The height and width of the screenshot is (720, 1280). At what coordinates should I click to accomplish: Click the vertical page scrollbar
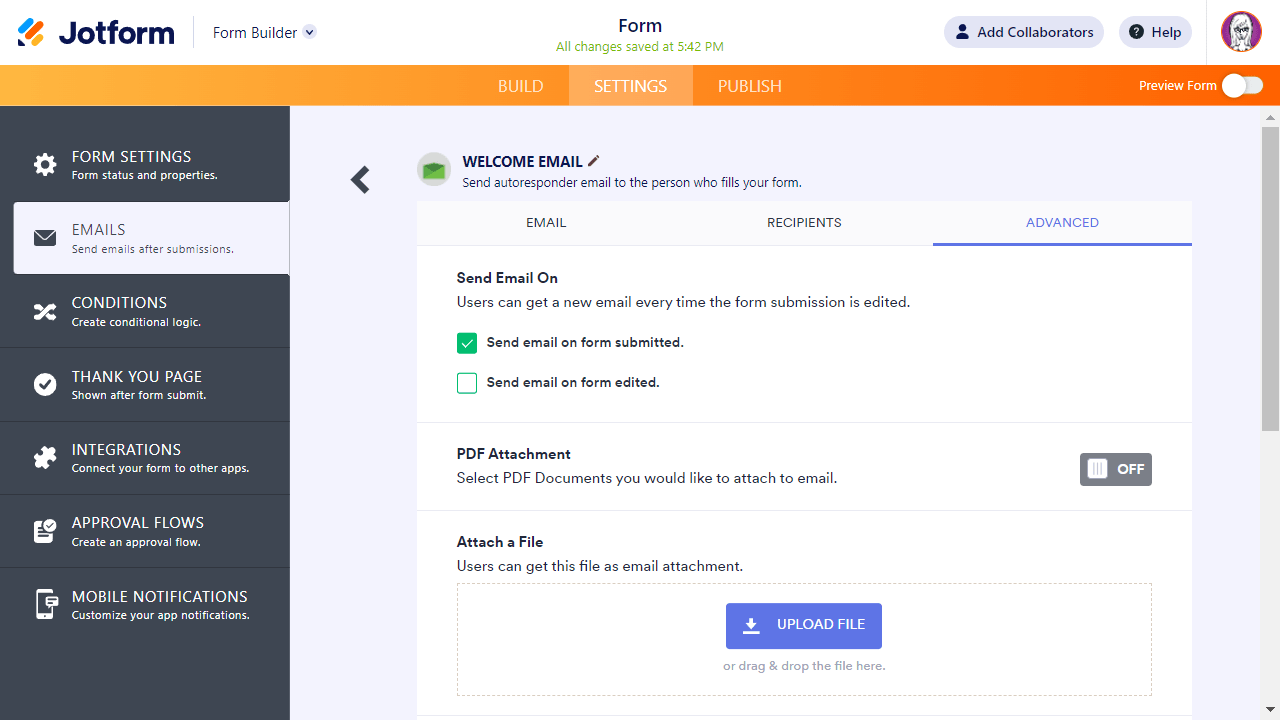coord(1270,280)
